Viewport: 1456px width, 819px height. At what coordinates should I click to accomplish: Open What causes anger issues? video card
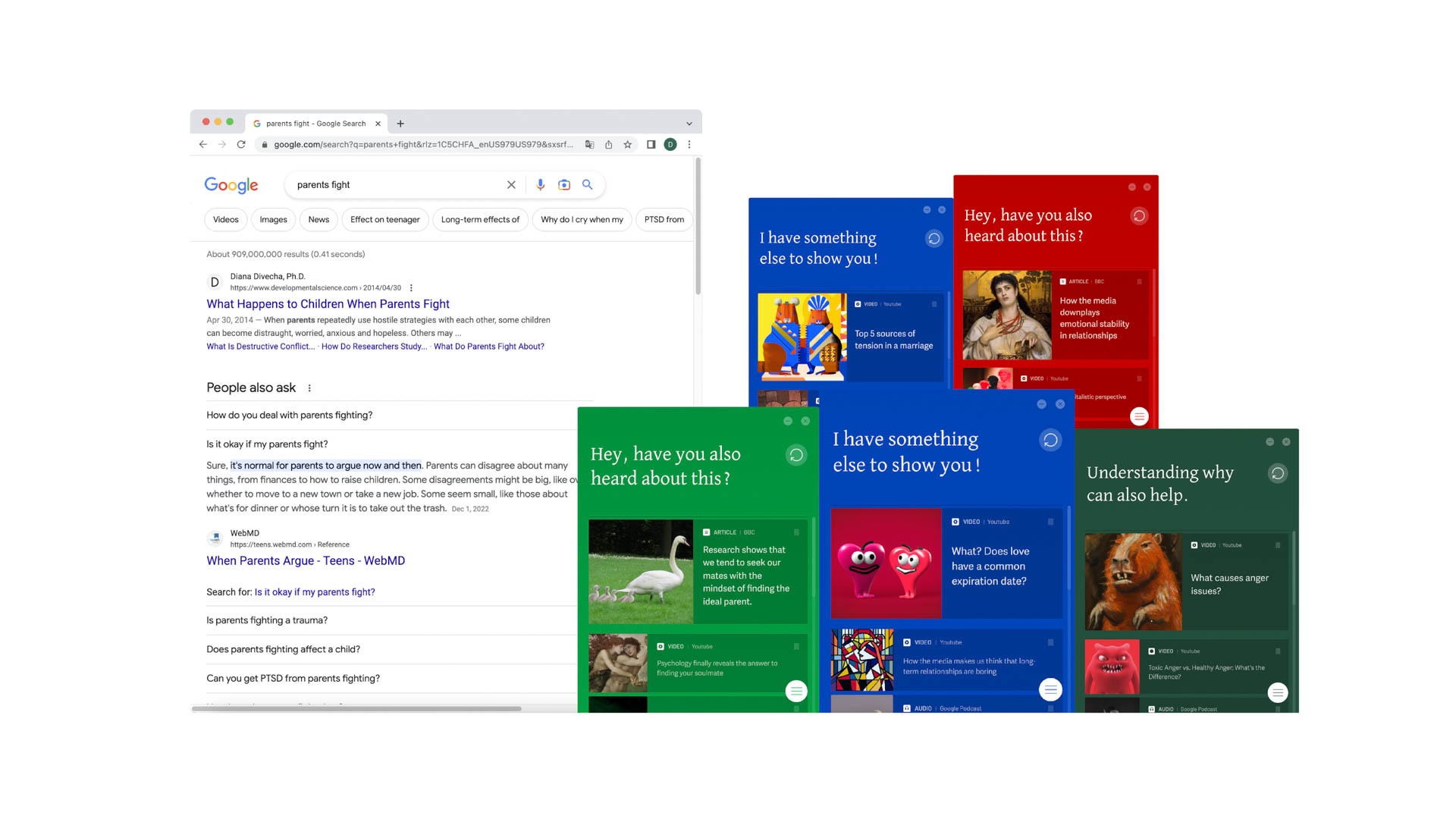(1187, 582)
